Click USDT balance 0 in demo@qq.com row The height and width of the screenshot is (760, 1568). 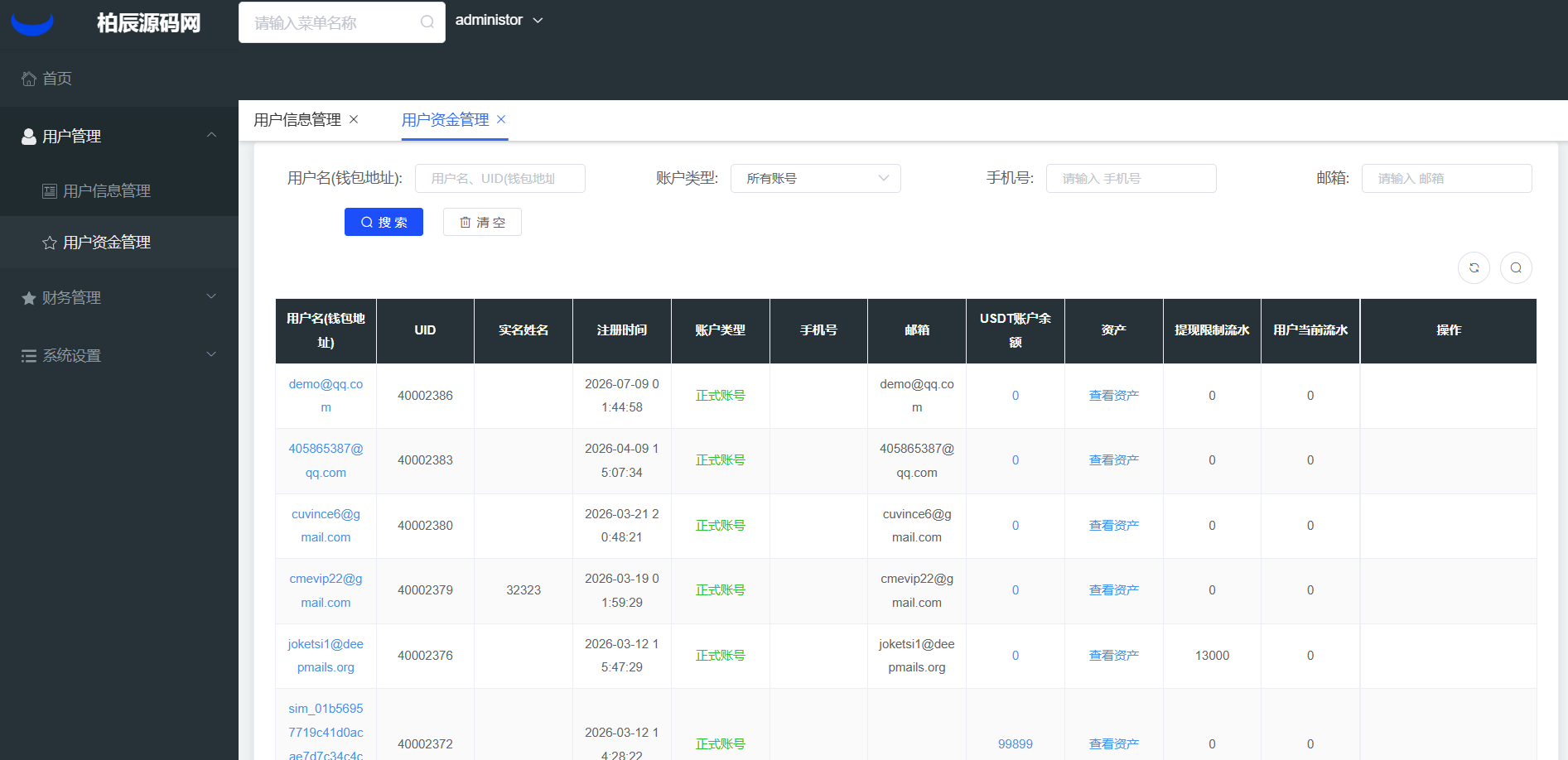click(1016, 396)
